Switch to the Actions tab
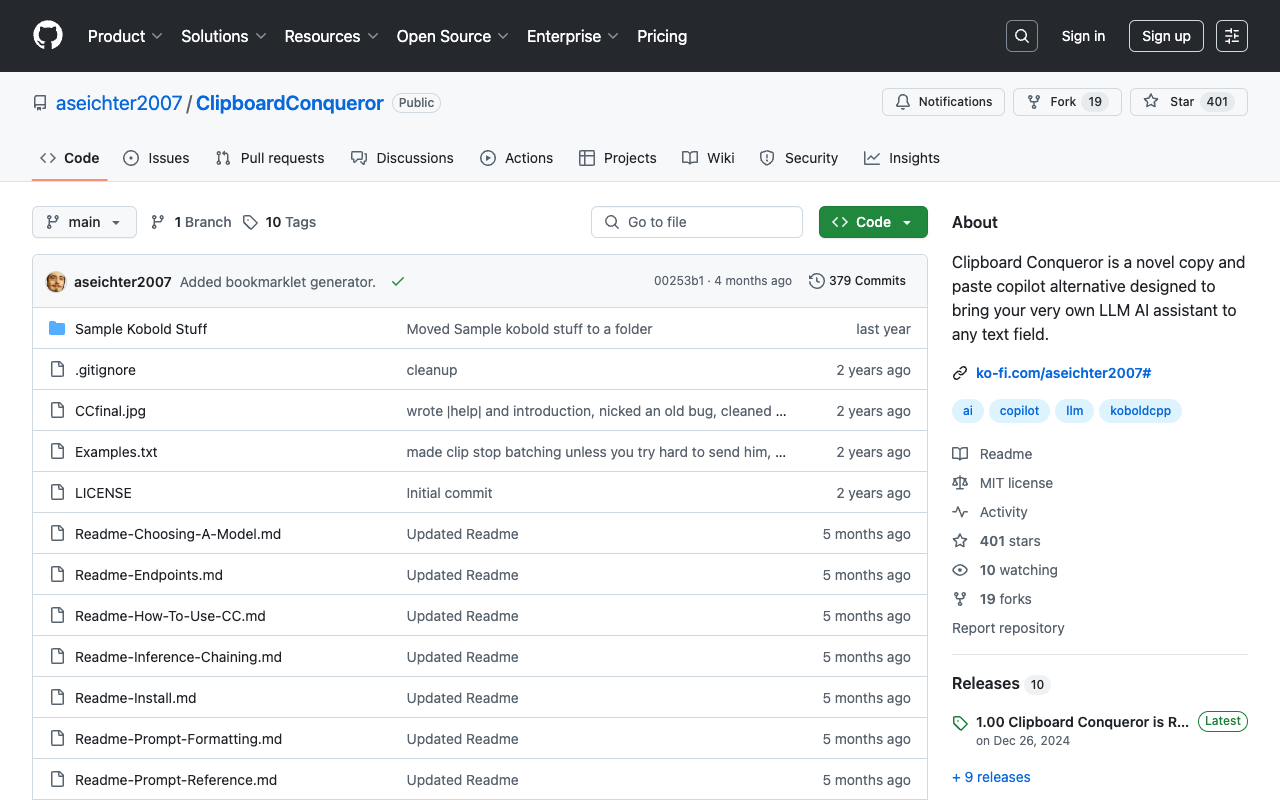The height and width of the screenshot is (800, 1280). 516,158
